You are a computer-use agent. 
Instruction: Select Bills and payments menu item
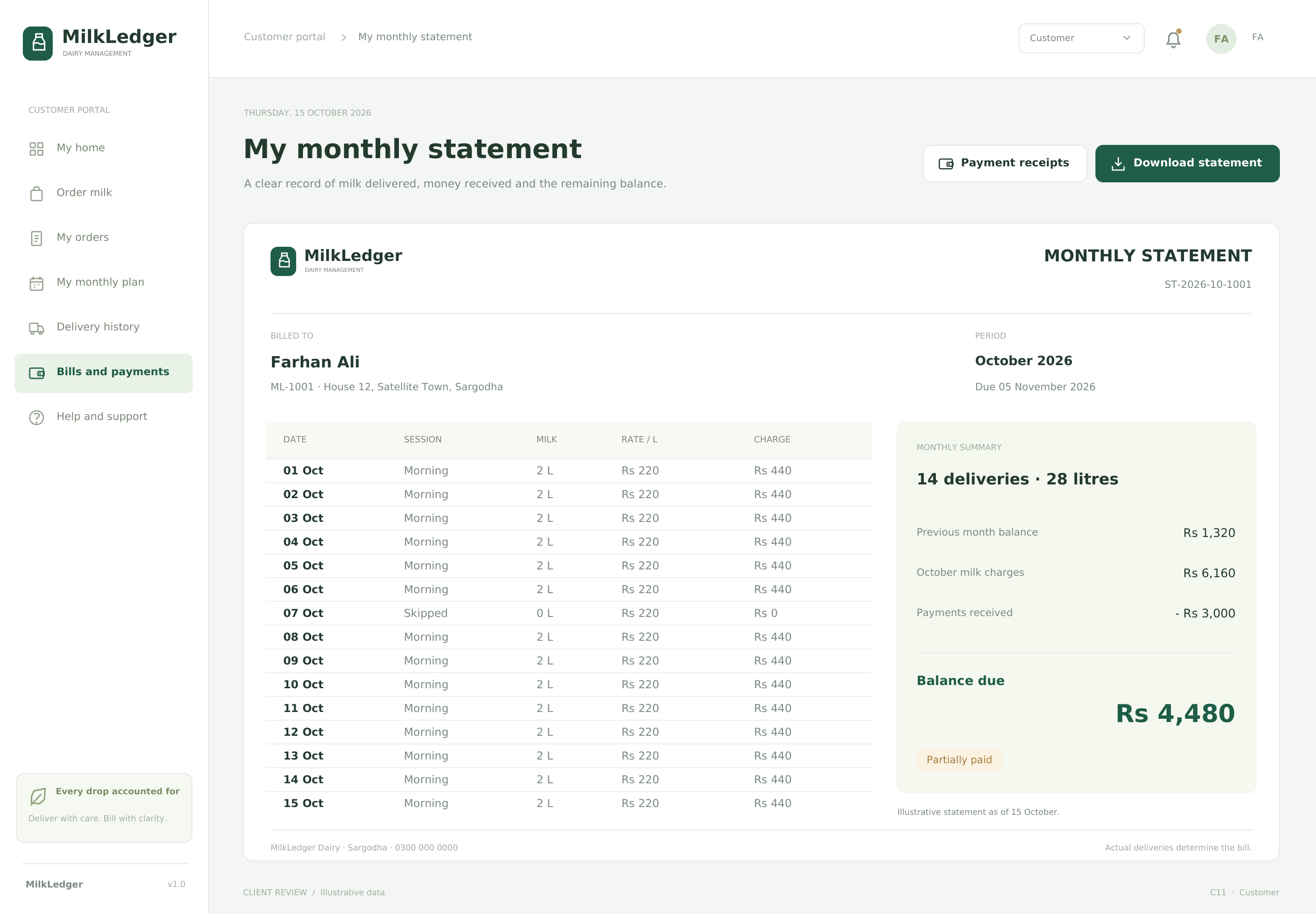[104, 373]
